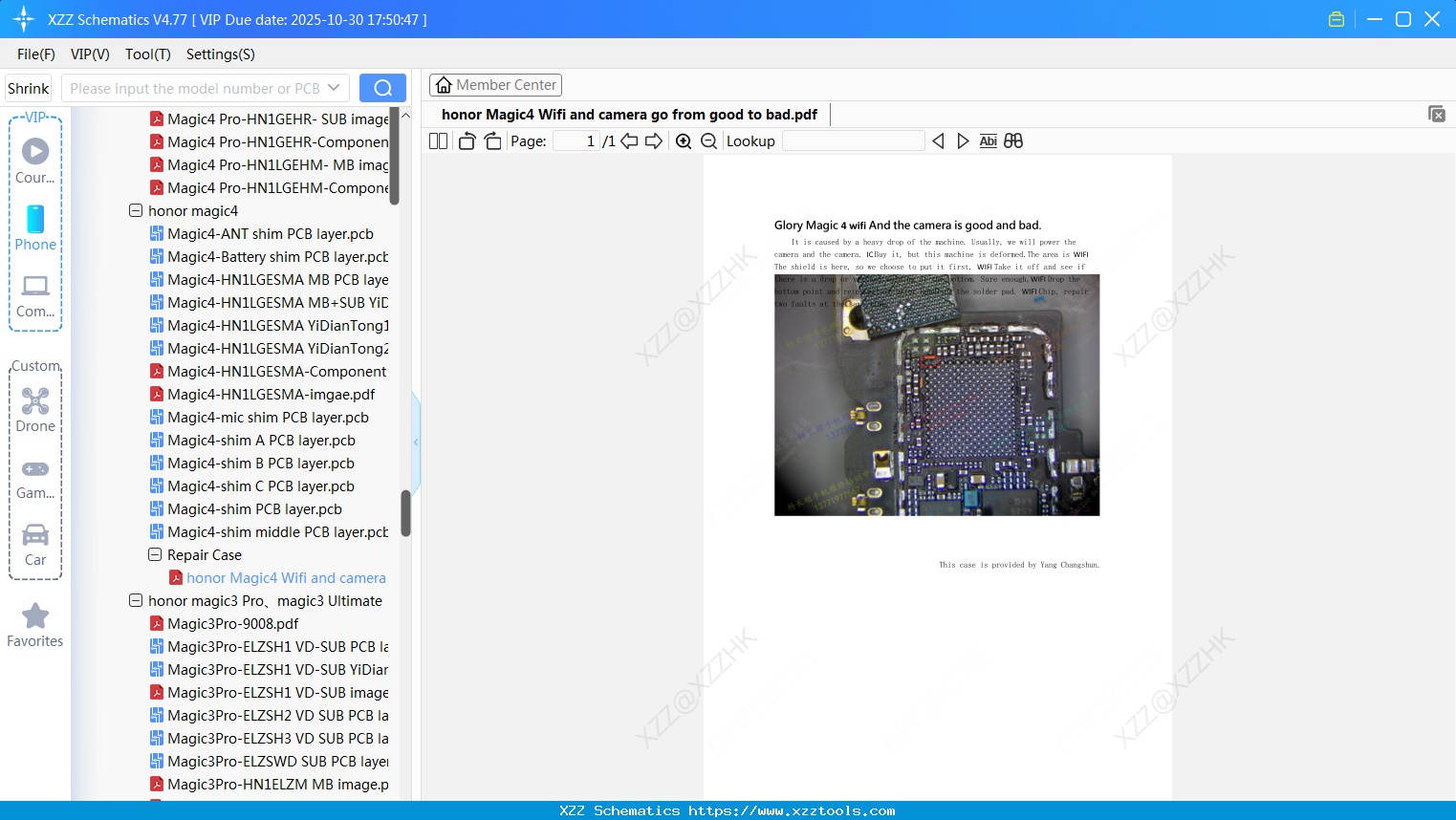Screen dimensions: 1456x820
Task: Select the honor Magic4 Wifi PDF tab
Action: tap(629, 115)
